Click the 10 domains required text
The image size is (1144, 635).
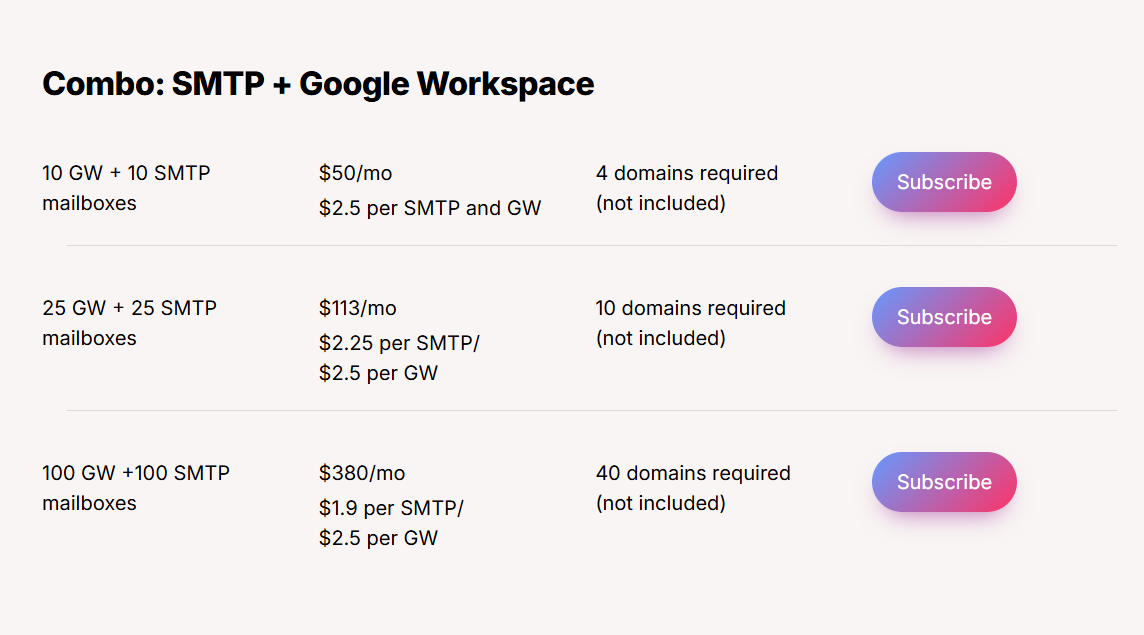click(690, 307)
